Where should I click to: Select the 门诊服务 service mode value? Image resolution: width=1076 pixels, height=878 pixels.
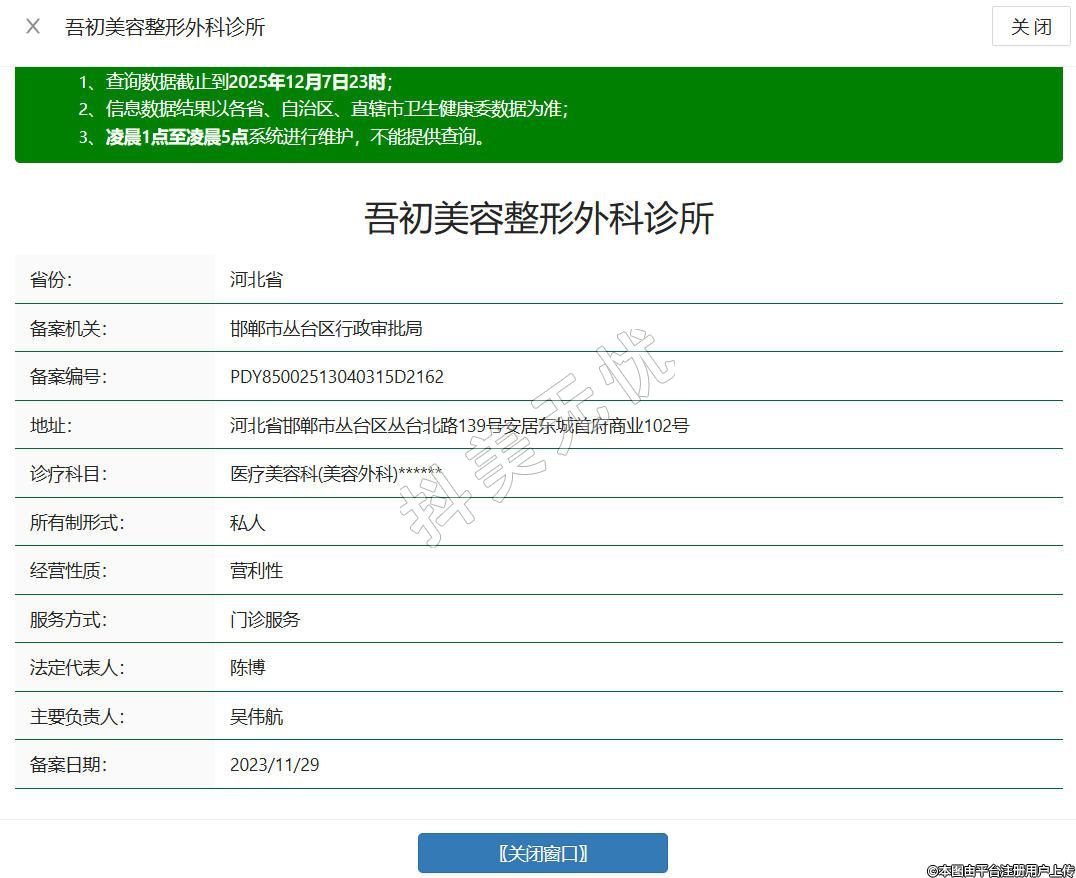coord(265,620)
